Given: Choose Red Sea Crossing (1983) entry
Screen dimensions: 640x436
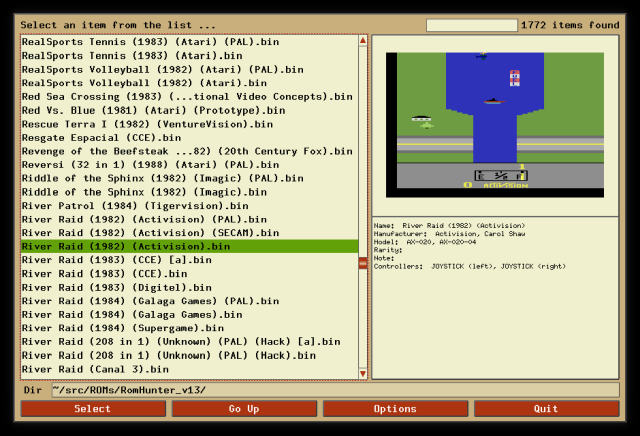Looking at the screenshot, I should click(189, 96).
